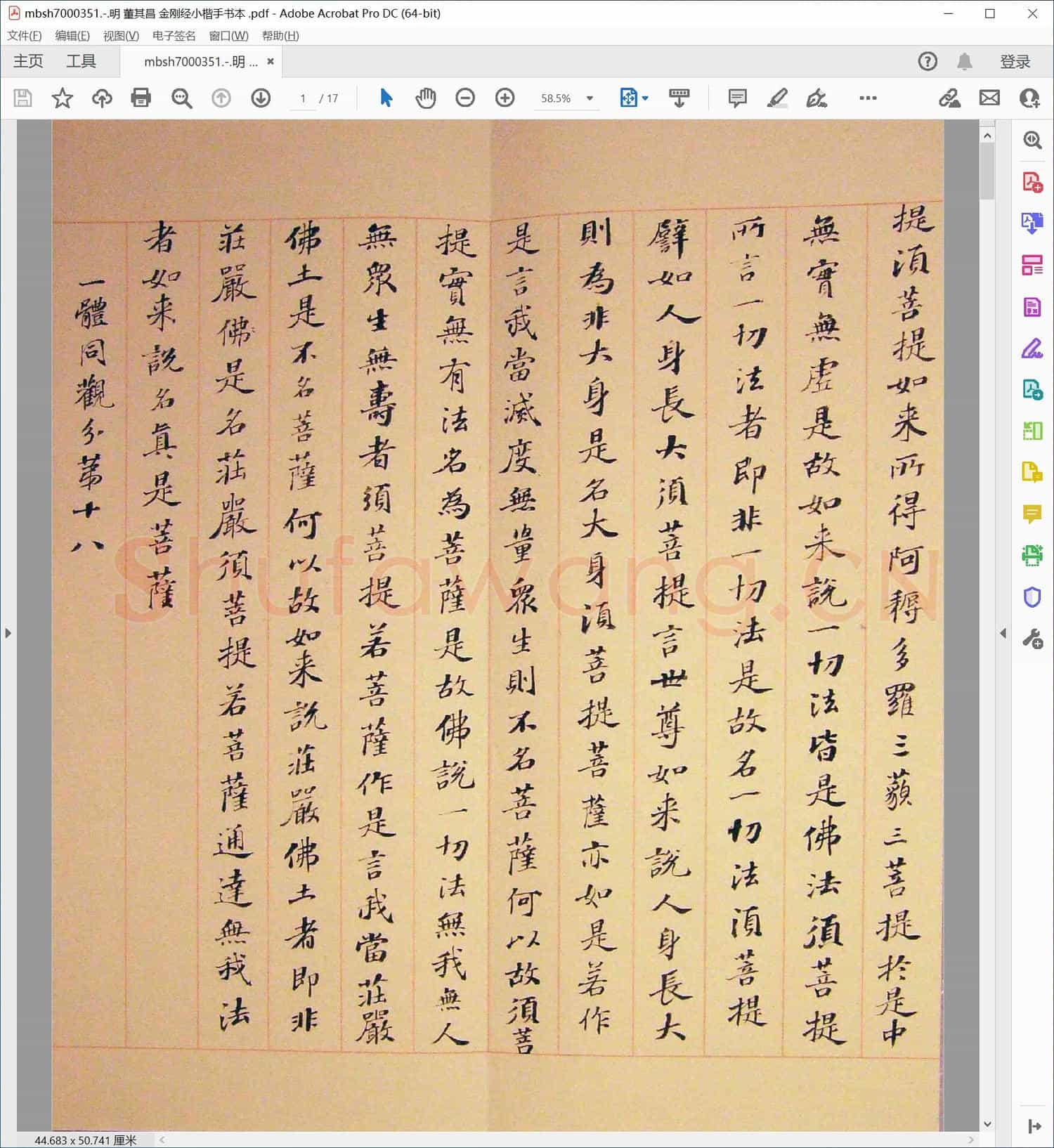Open the find text magnifier
The image size is (1054, 1148).
[181, 98]
